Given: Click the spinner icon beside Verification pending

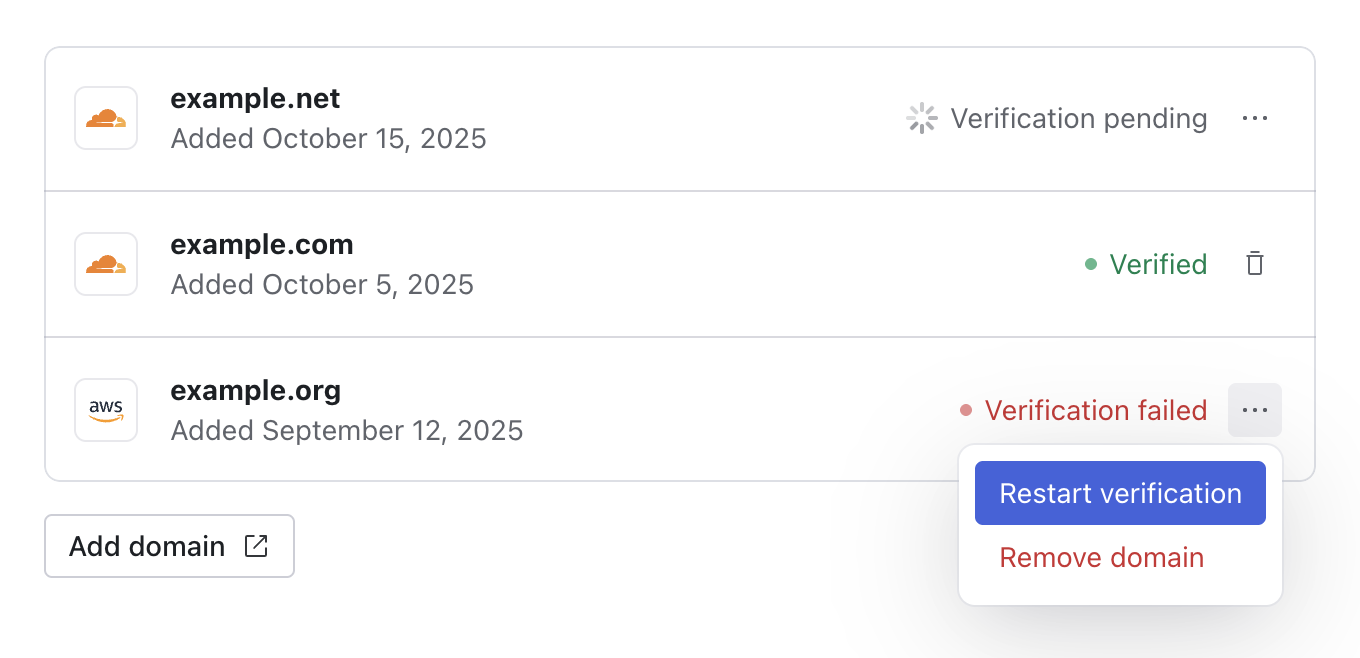Looking at the screenshot, I should (920, 117).
